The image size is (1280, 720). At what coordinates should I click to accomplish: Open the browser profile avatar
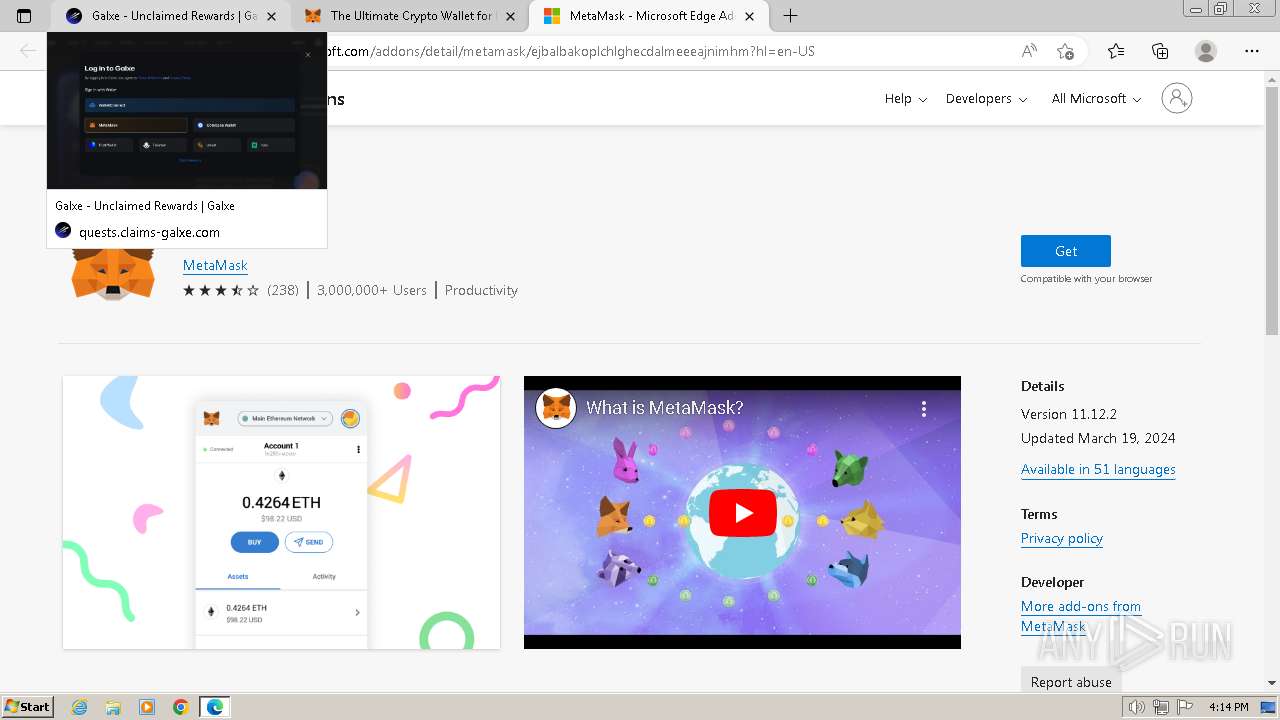[1206, 51]
